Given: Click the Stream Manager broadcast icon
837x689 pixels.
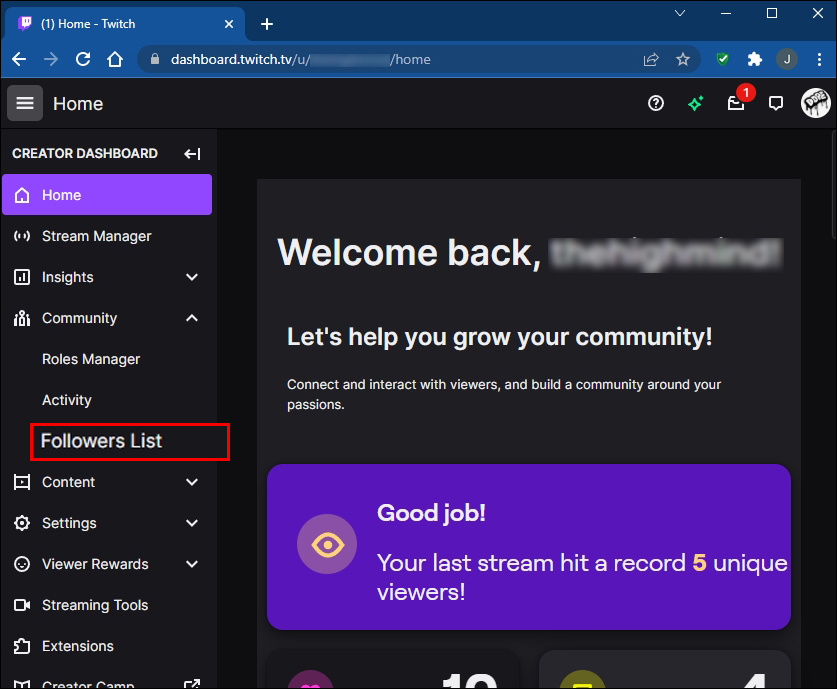Looking at the screenshot, I should pyautogui.click(x=22, y=236).
